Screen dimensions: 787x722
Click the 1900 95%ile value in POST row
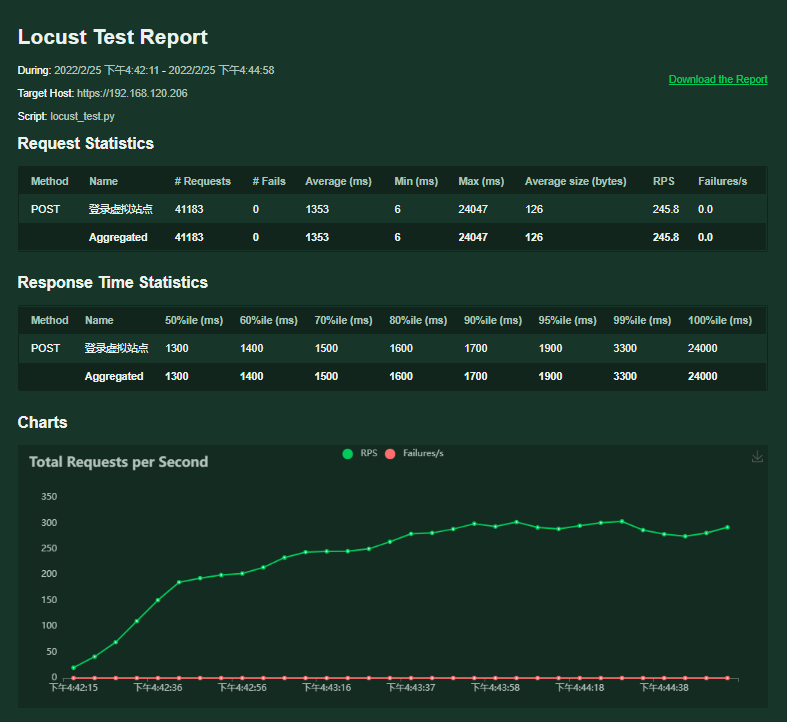pos(550,348)
